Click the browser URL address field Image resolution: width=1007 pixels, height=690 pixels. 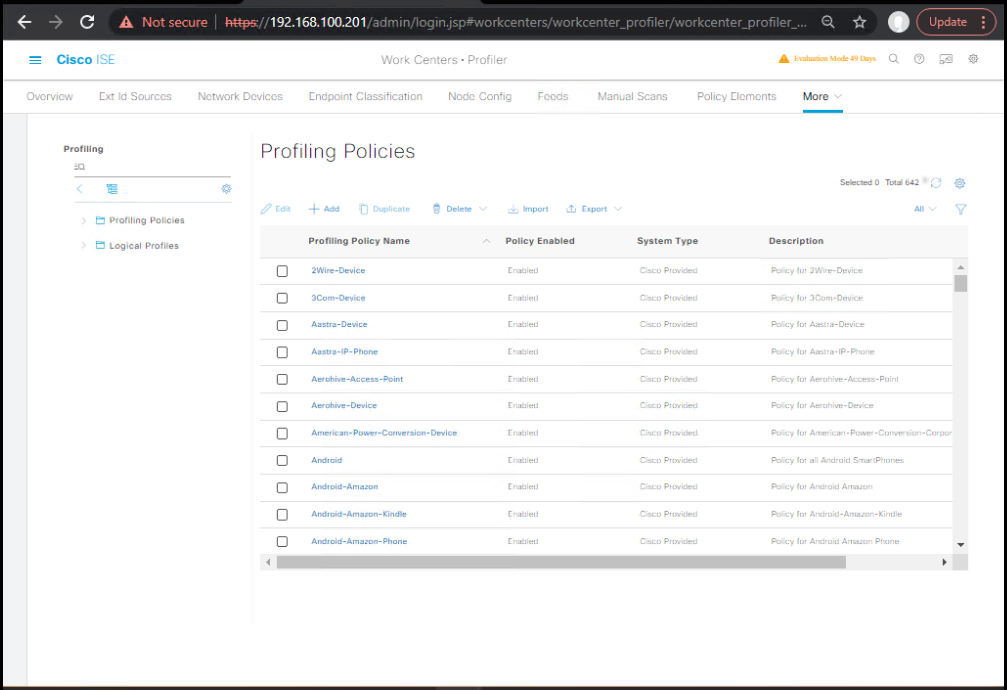516,22
